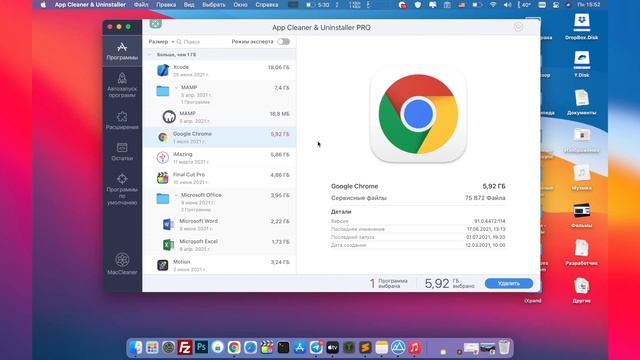Screen dimensions: 640x360
Task: Open Notes from the Dock
Action: (x=382, y=347)
